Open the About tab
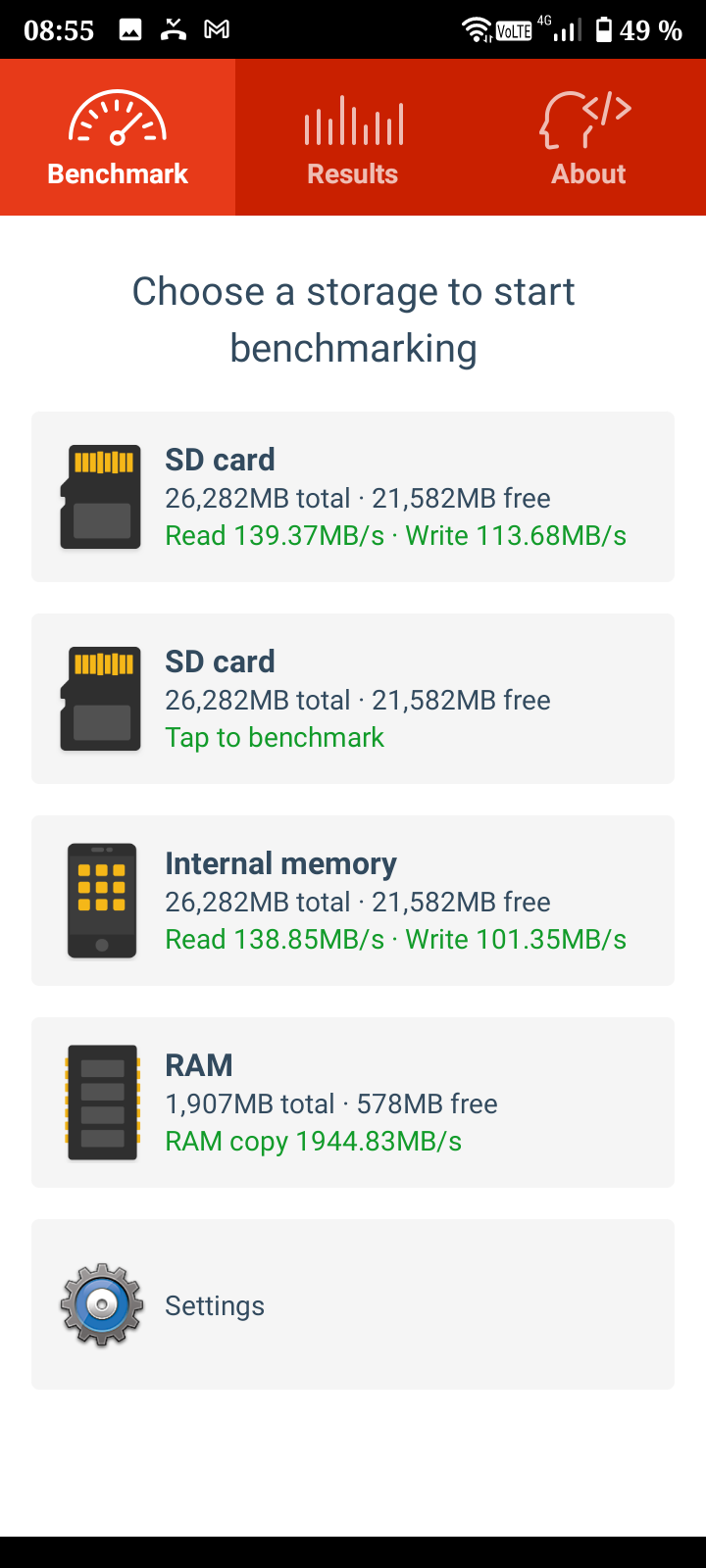The height and width of the screenshot is (1568, 706). [588, 173]
